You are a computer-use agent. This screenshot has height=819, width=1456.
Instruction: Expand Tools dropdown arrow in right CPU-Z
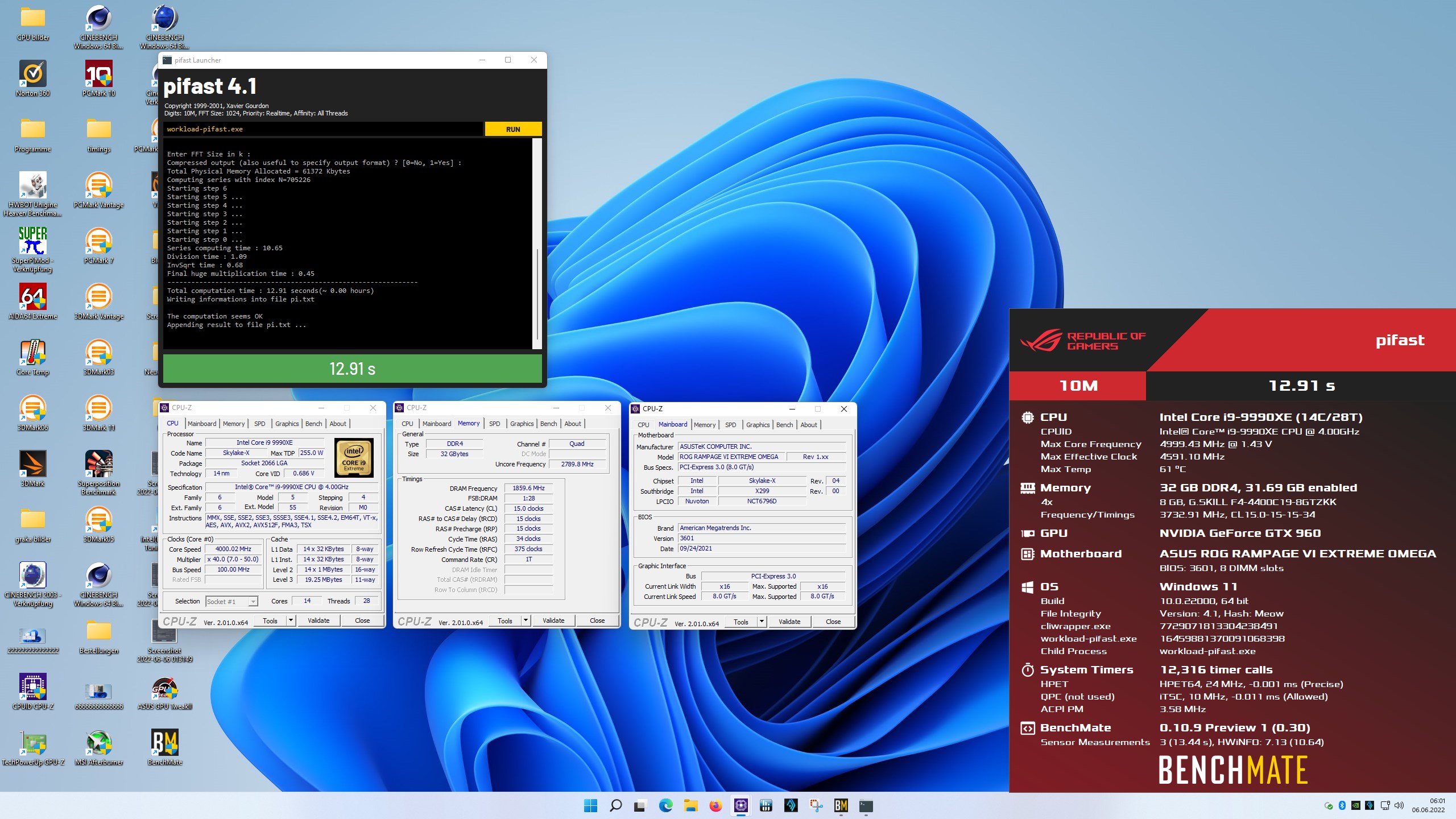pyautogui.click(x=762, y=622)
